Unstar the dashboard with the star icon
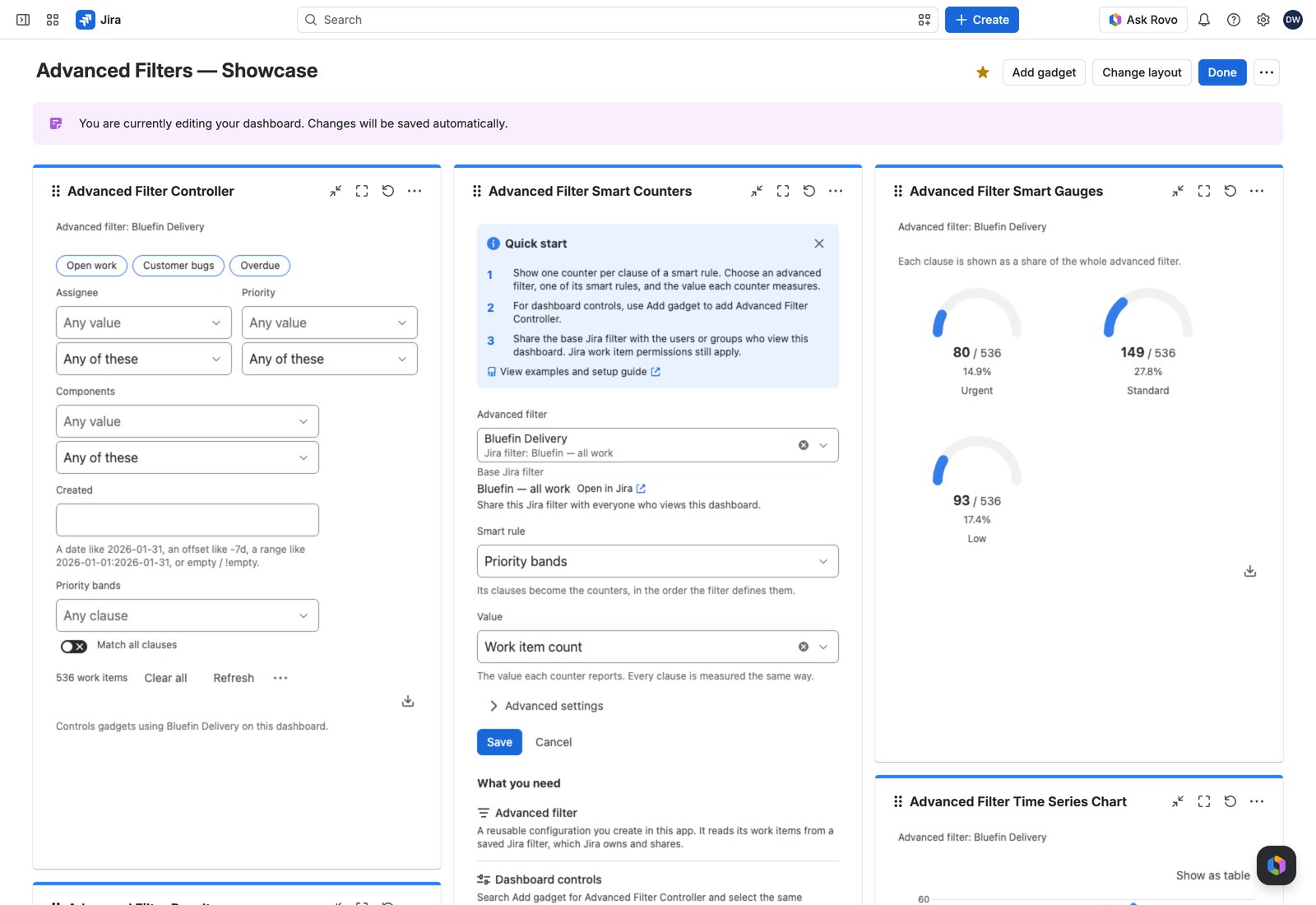This screenshot has height=905, width=1316. pos(983,72)
